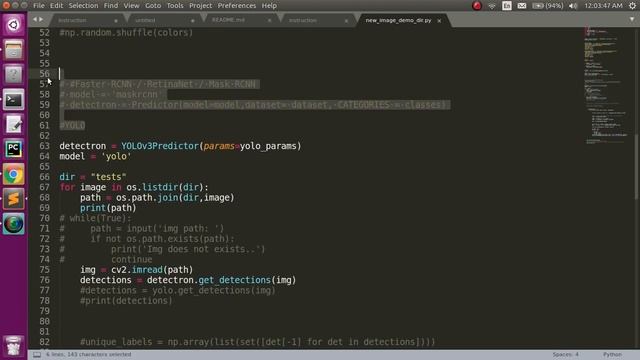The height and width of the screenshot is (360, 640).
Task: Launch PyCharm from the dock
Action: (x=13, y=149)
